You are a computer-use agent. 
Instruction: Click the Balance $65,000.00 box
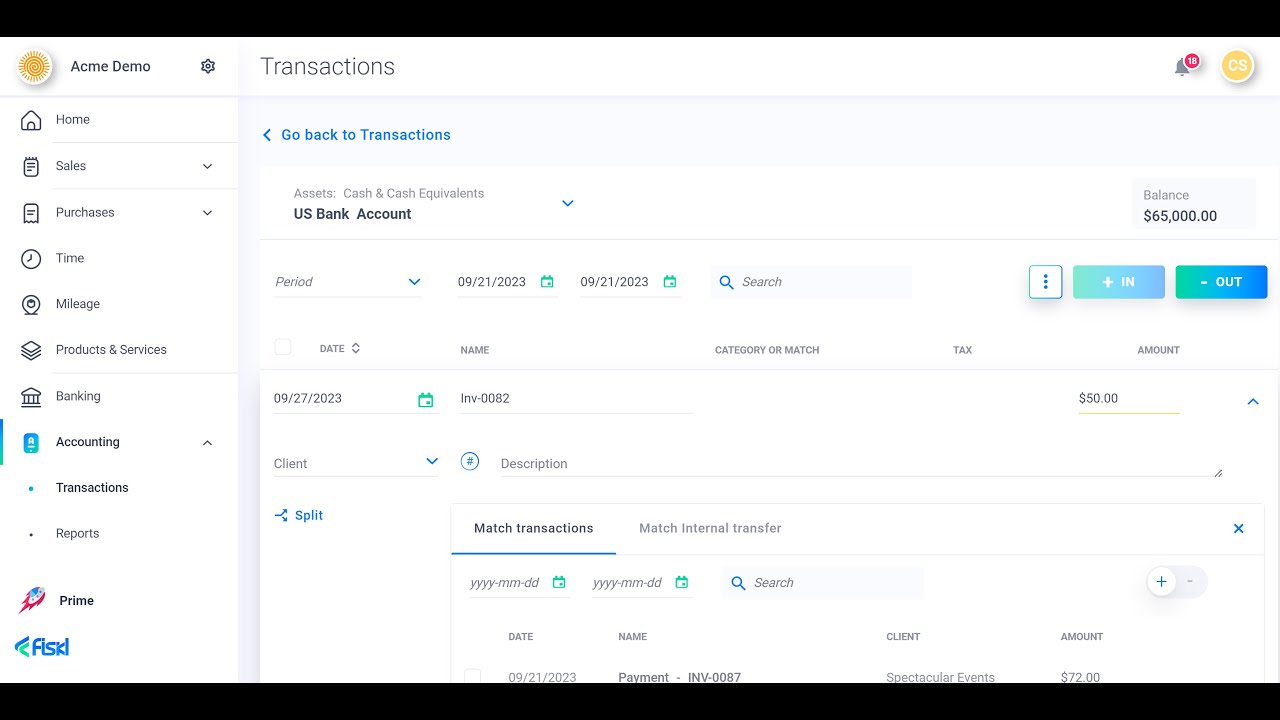click(1194, 204)
